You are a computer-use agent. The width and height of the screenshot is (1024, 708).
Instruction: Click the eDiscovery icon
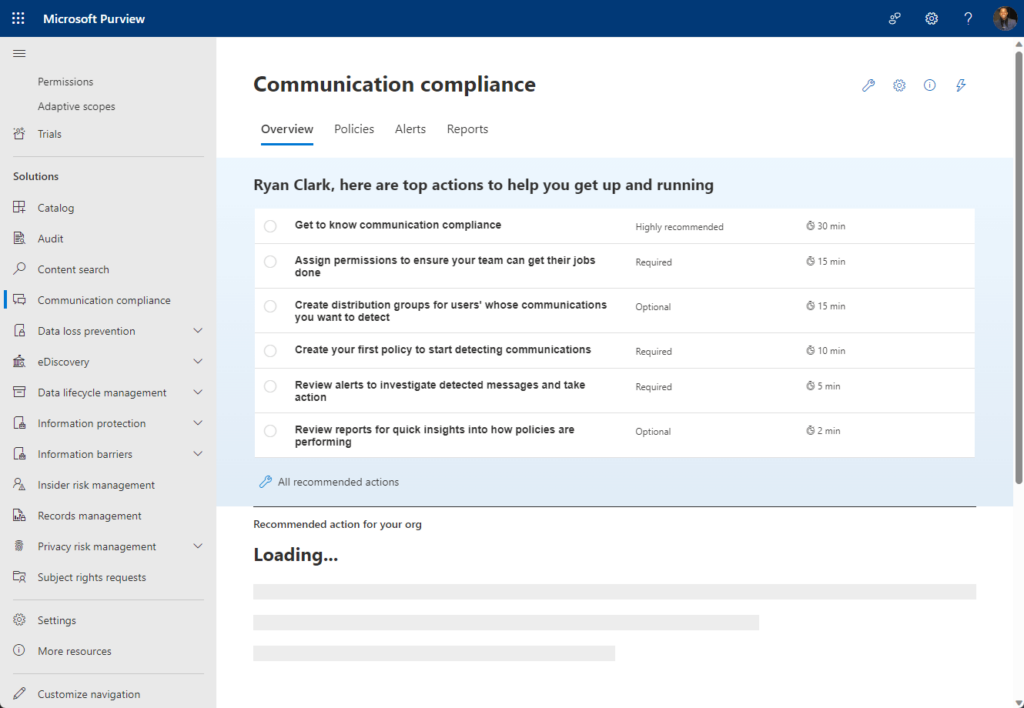click(20, 361)
